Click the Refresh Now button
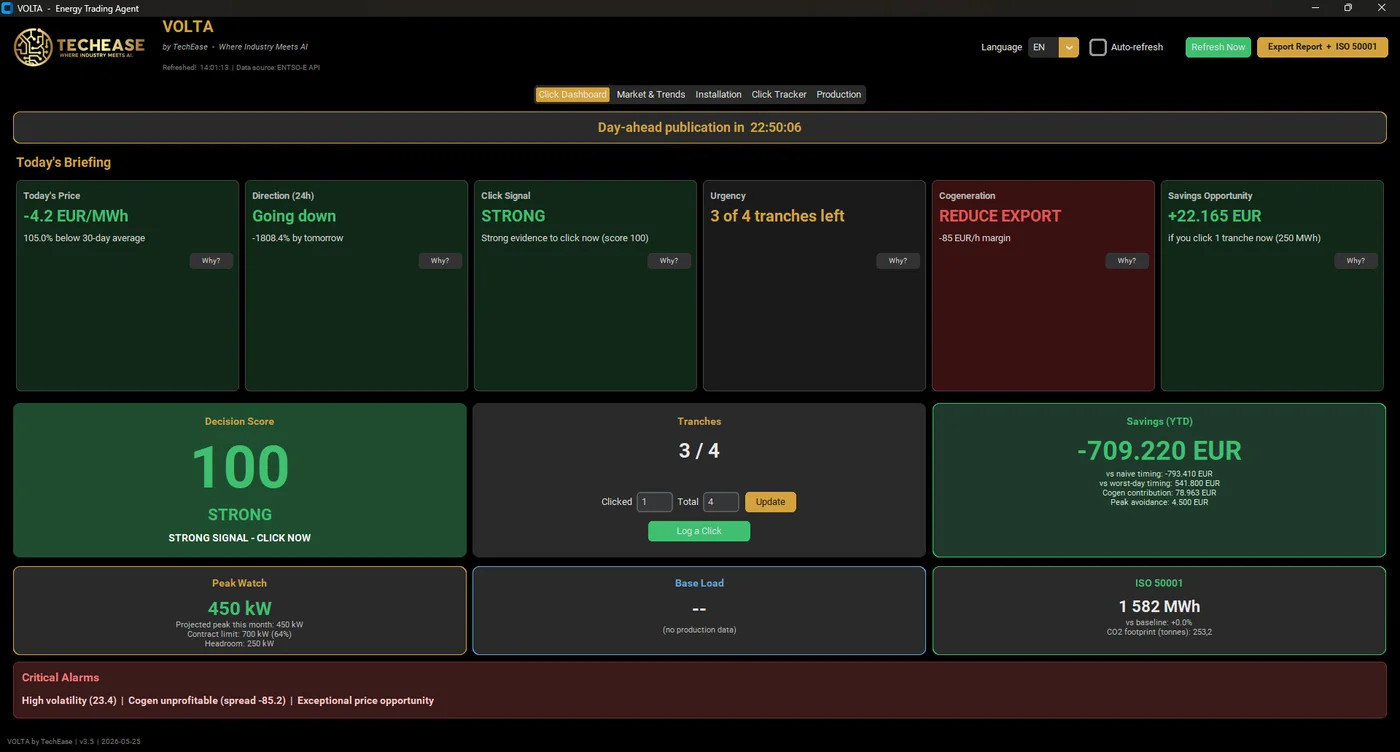The height and width of the screenshot is (752, 1400). coord(1218,47)
